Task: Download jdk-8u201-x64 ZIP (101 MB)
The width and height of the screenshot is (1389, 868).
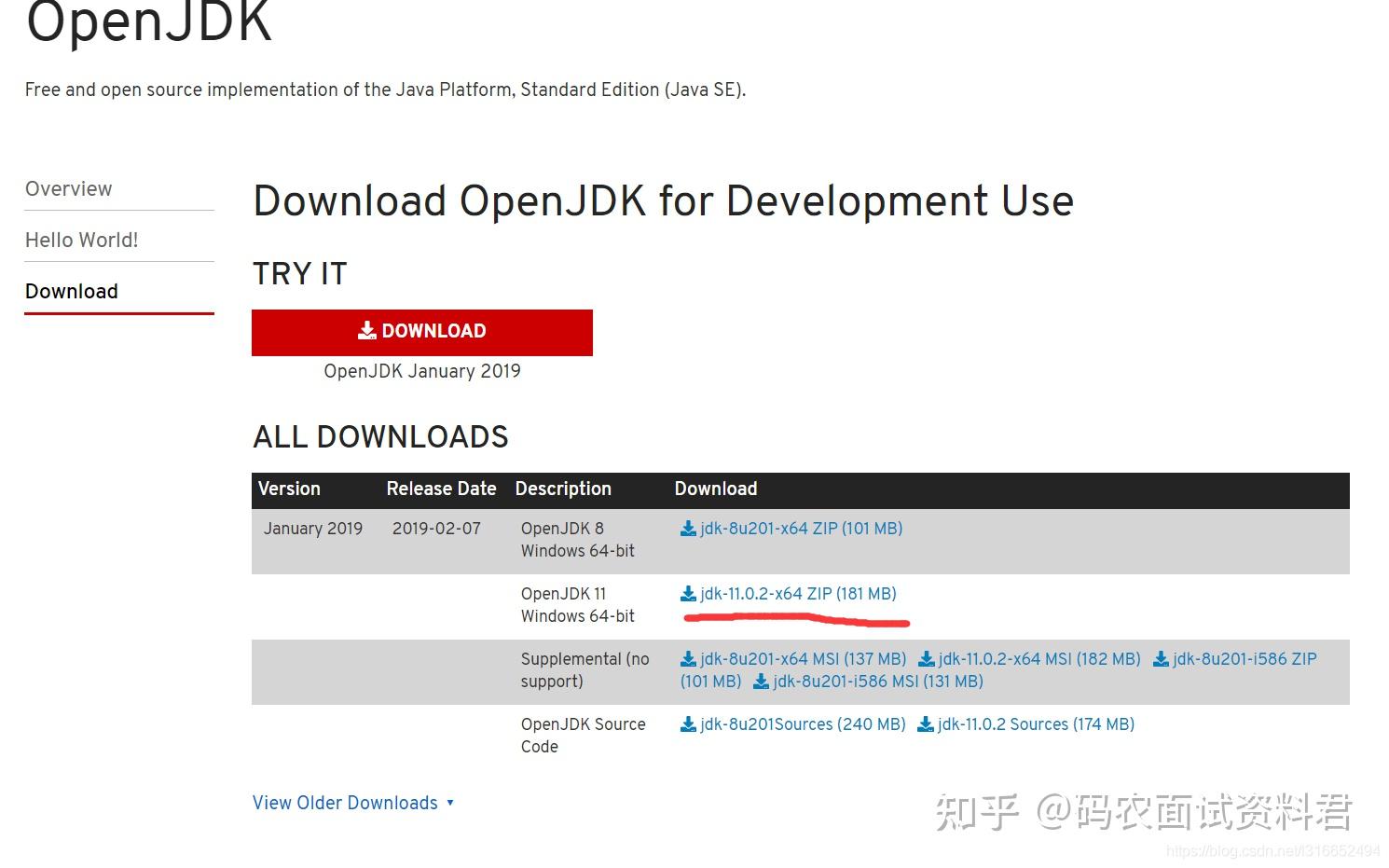Action: coord(802,528)
